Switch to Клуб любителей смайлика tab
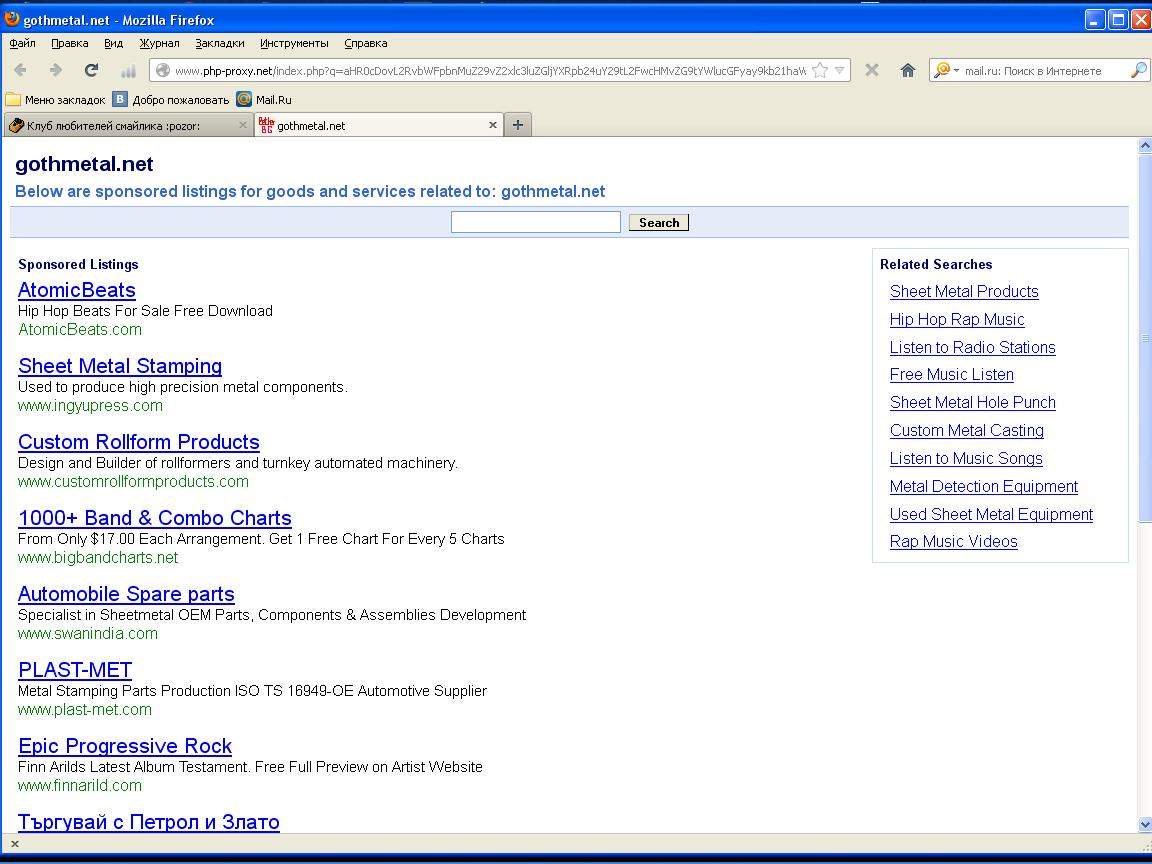This screenshot has width=1152, height=864. pos(128,126)
